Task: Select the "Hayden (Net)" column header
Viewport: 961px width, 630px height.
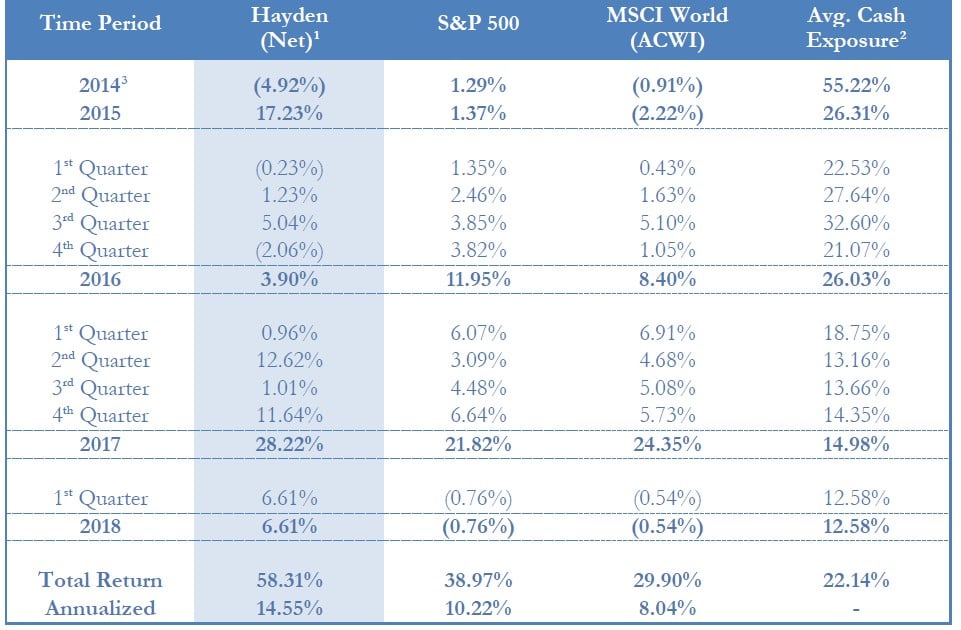Action: pyautogui.click(x=288, y=28)
